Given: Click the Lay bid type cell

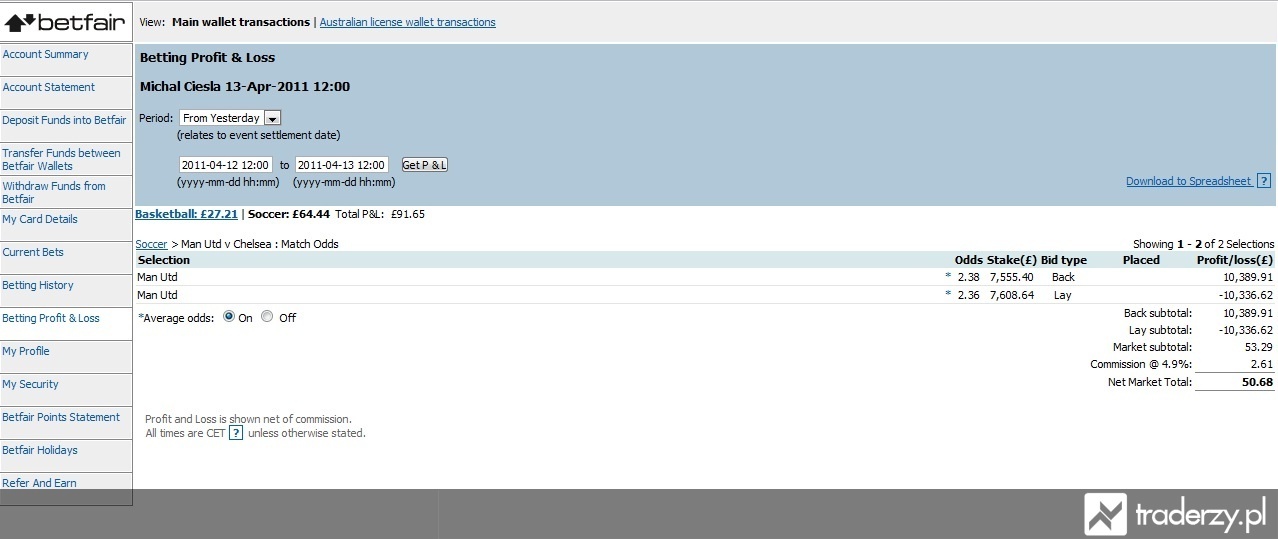Looking at the screenshot, I should point(1062,295).
